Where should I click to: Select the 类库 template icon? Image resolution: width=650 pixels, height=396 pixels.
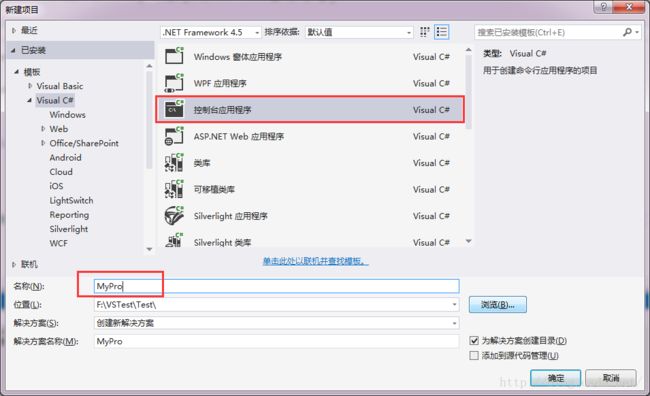pyautogui.click(x=174, y=163)
